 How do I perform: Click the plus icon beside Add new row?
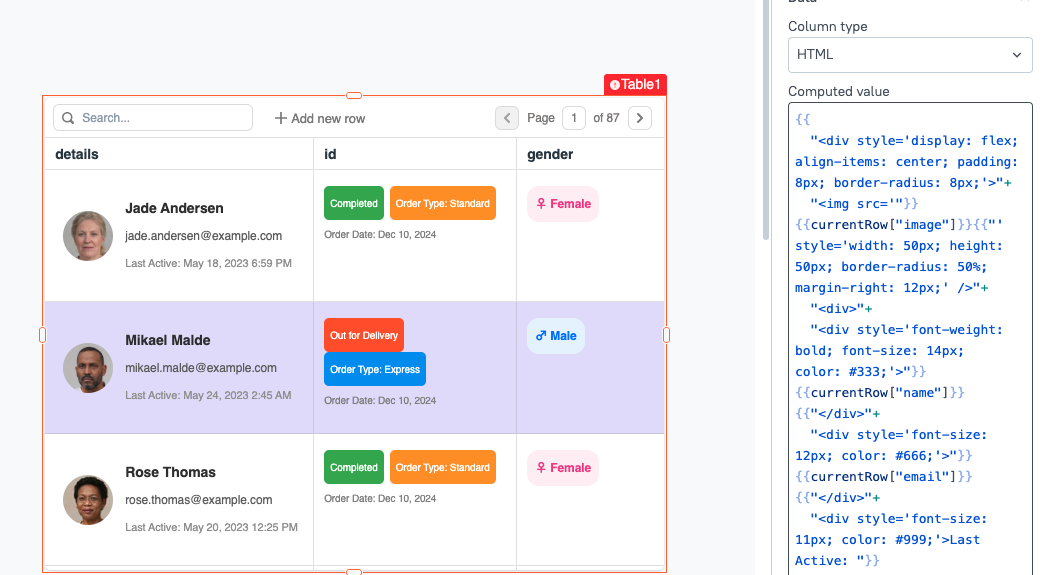(x=281, y=118)
